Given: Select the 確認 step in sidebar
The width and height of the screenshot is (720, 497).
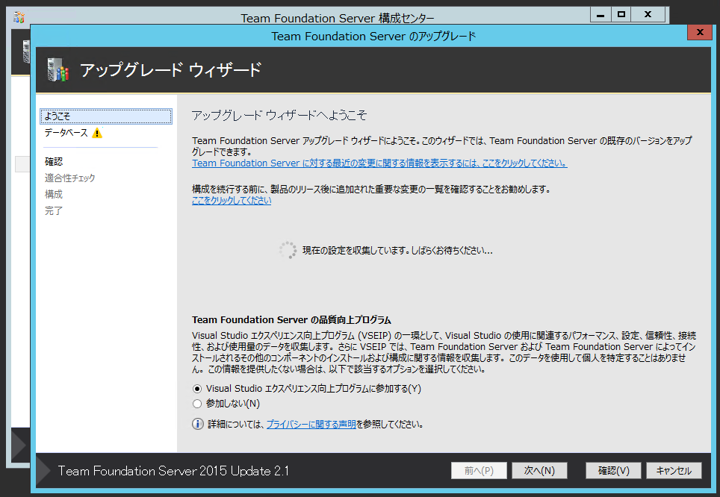Looking at the screenshot, I should click(x=54, y=162).
